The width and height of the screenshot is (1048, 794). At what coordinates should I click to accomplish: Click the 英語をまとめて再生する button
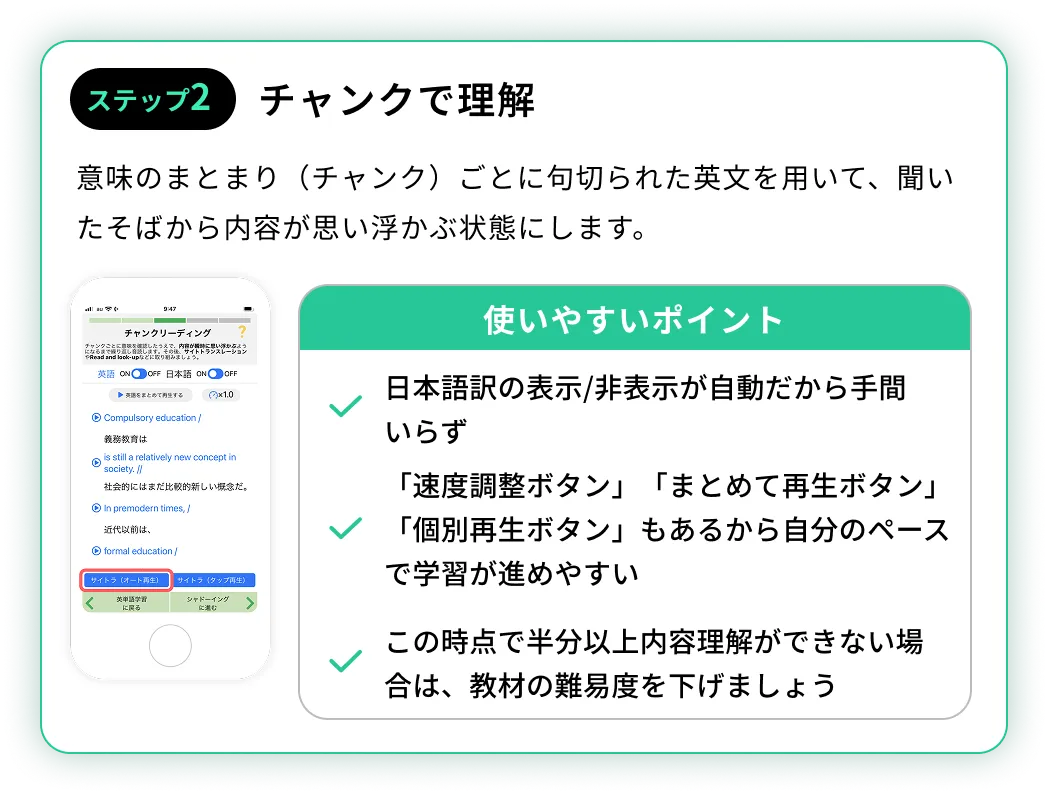[150, 395]
